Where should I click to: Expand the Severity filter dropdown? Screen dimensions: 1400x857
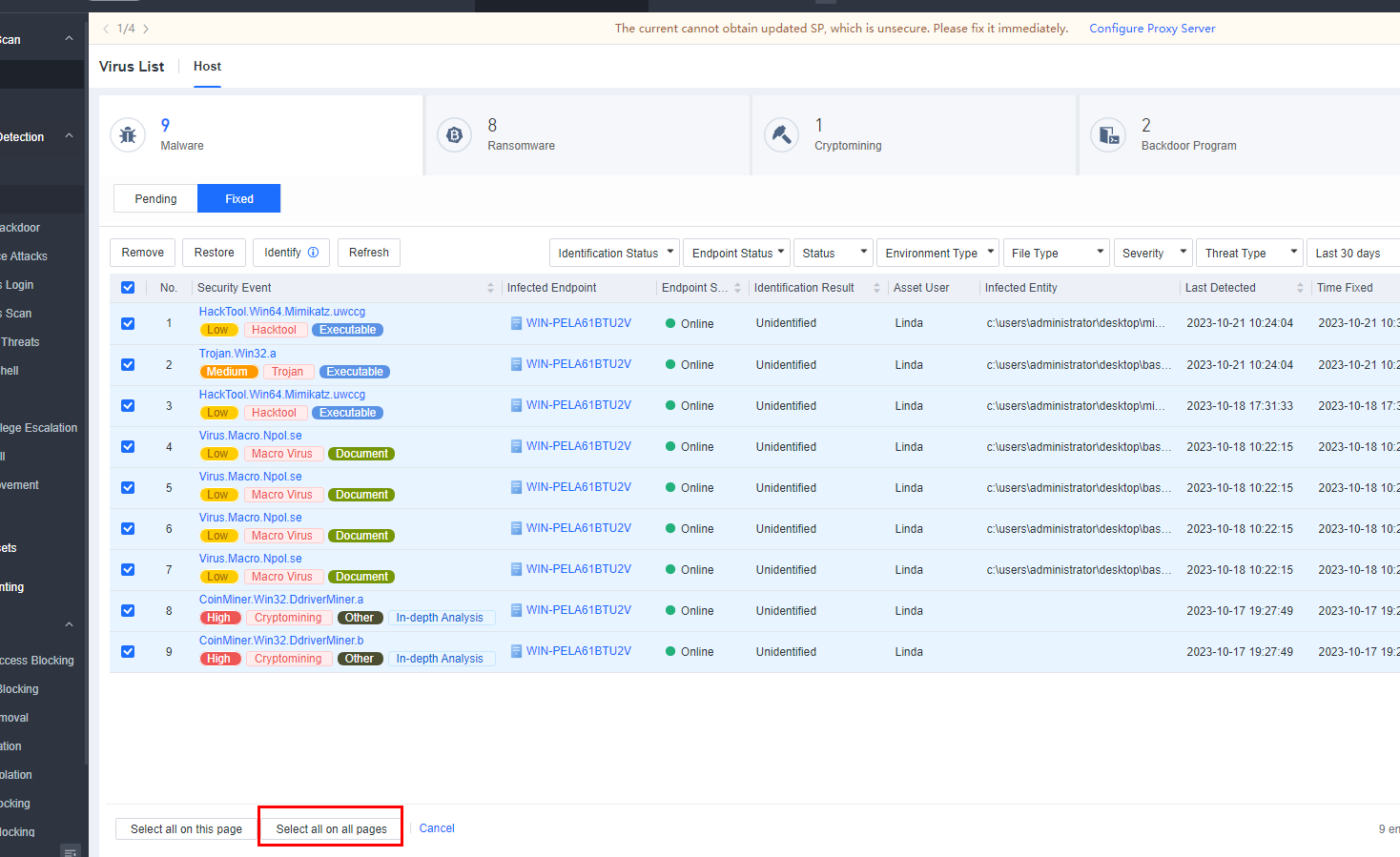[x=1153, y=254]
